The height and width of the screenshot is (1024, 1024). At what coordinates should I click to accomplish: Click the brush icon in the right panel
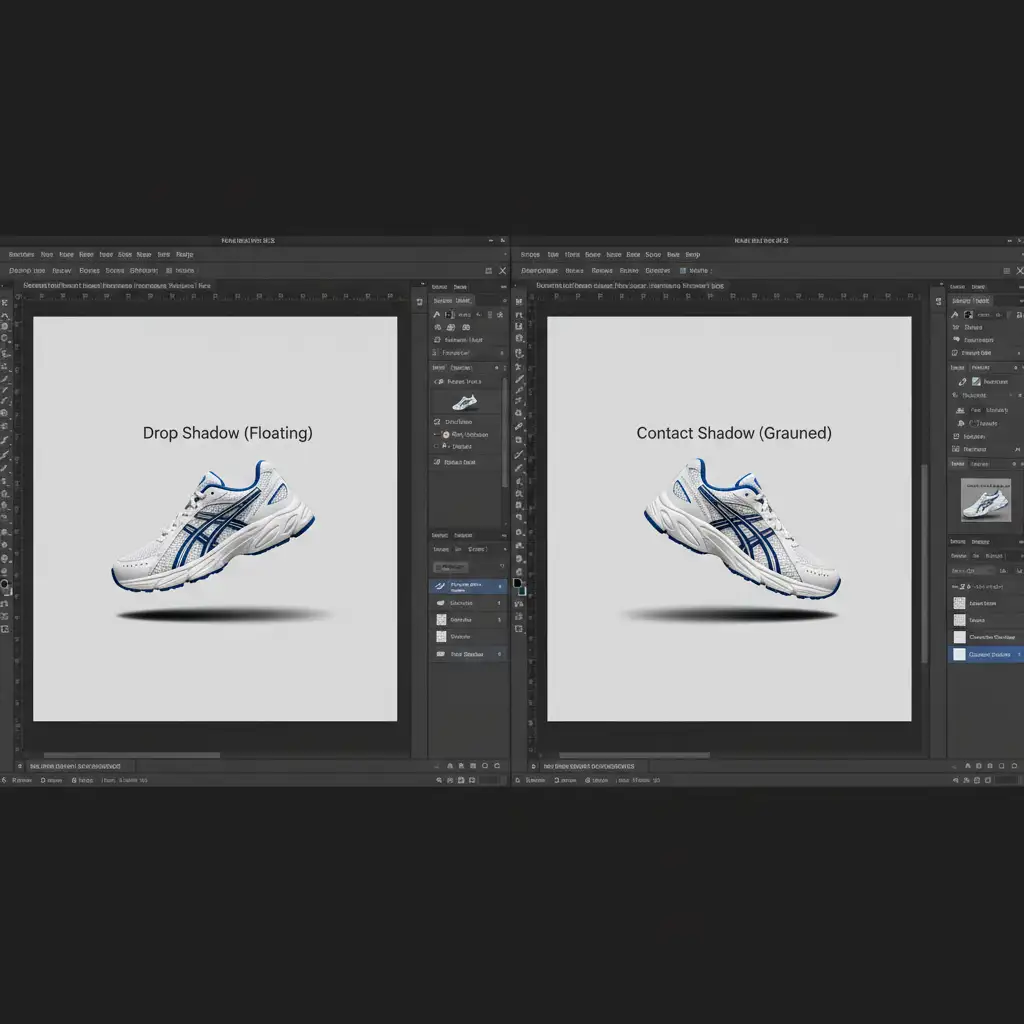[963, 381]
